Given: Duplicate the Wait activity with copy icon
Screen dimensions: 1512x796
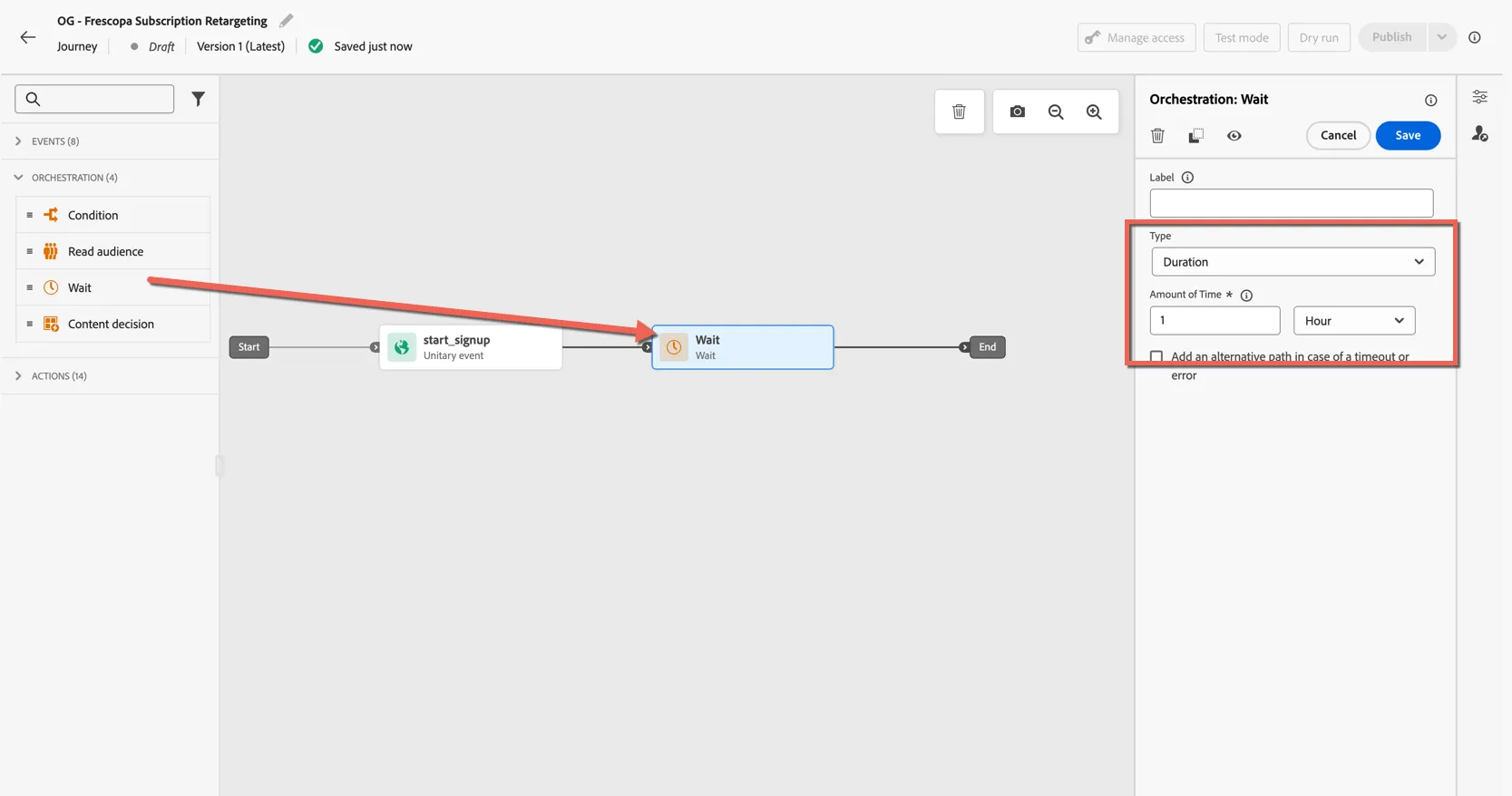Looking at the screenshot, I should [x=1195, y=136].
